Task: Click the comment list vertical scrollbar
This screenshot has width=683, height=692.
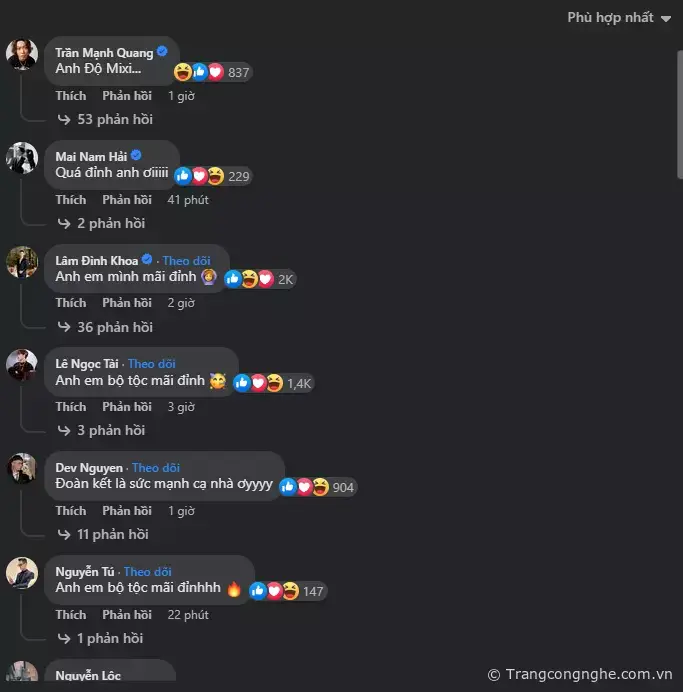Action: [679, 115]
